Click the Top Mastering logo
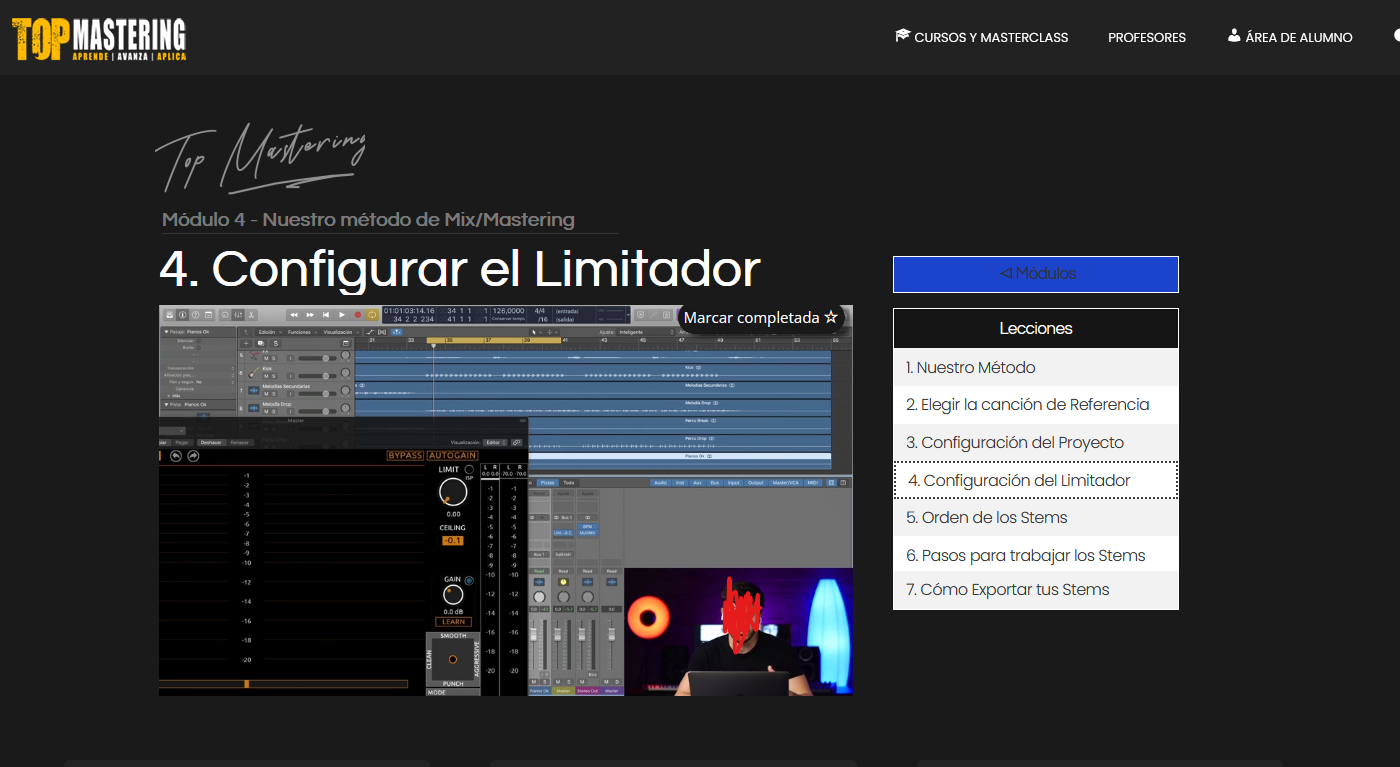The width and height of the screenshot is (1400, 767). pos(99,39)
